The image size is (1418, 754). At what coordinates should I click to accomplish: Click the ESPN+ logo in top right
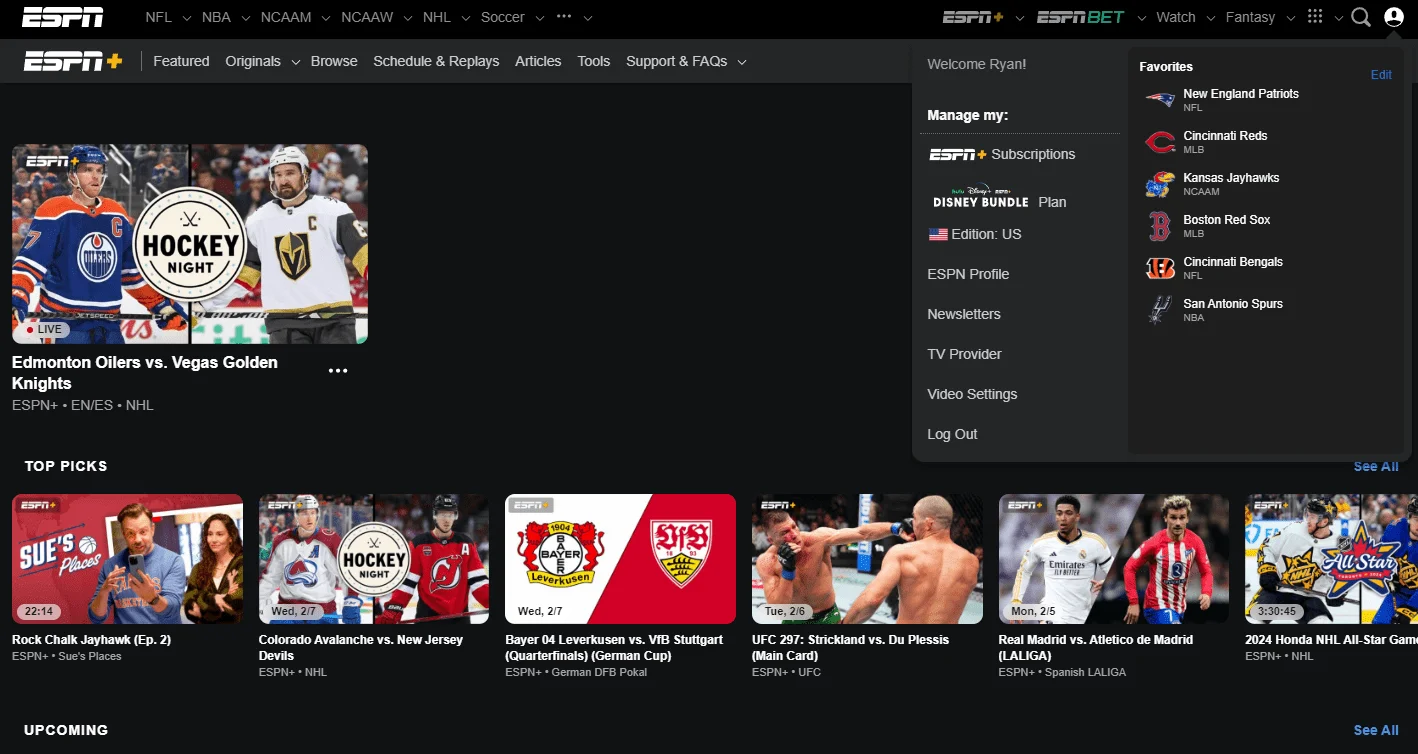pyautogui.click(x=972, y=17)
